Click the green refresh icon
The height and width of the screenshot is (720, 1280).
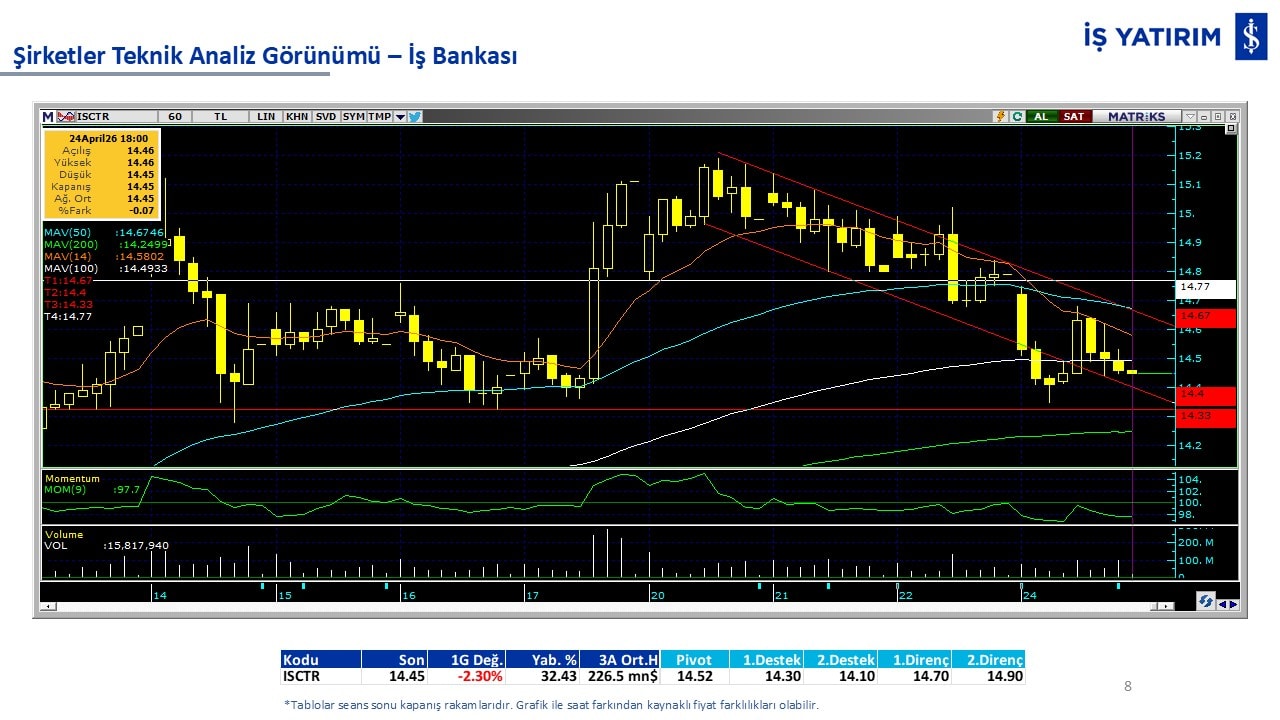pos(1017,116)
